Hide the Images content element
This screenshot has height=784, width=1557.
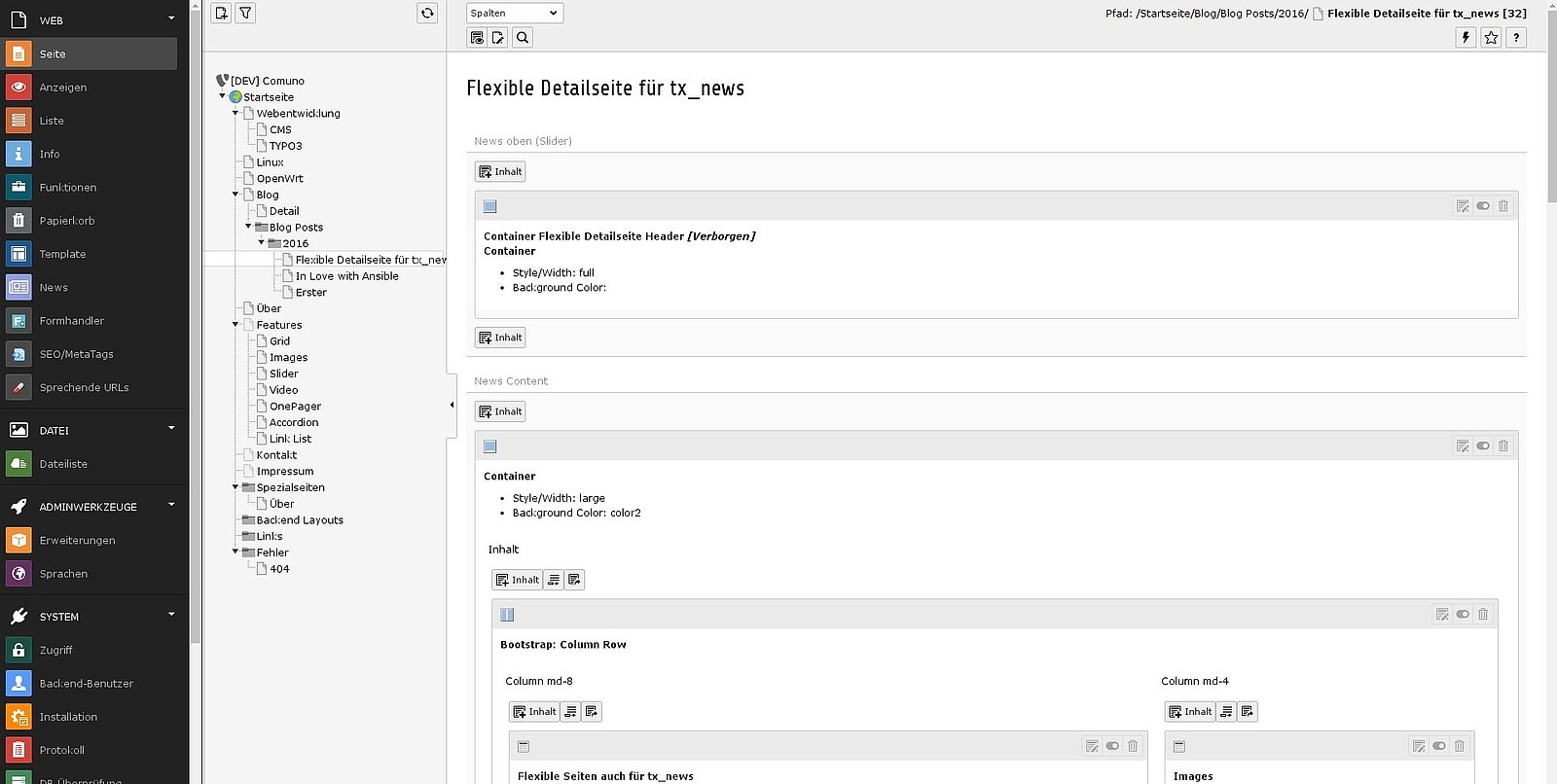point(1439,746)
